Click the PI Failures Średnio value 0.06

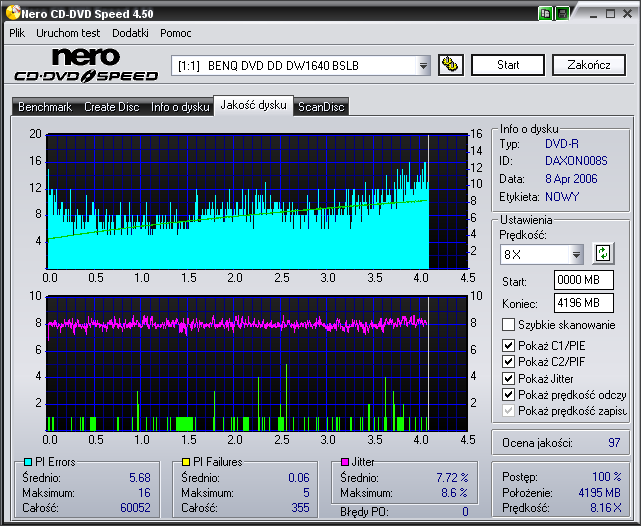pyautogui.click(x=299, y=477)
